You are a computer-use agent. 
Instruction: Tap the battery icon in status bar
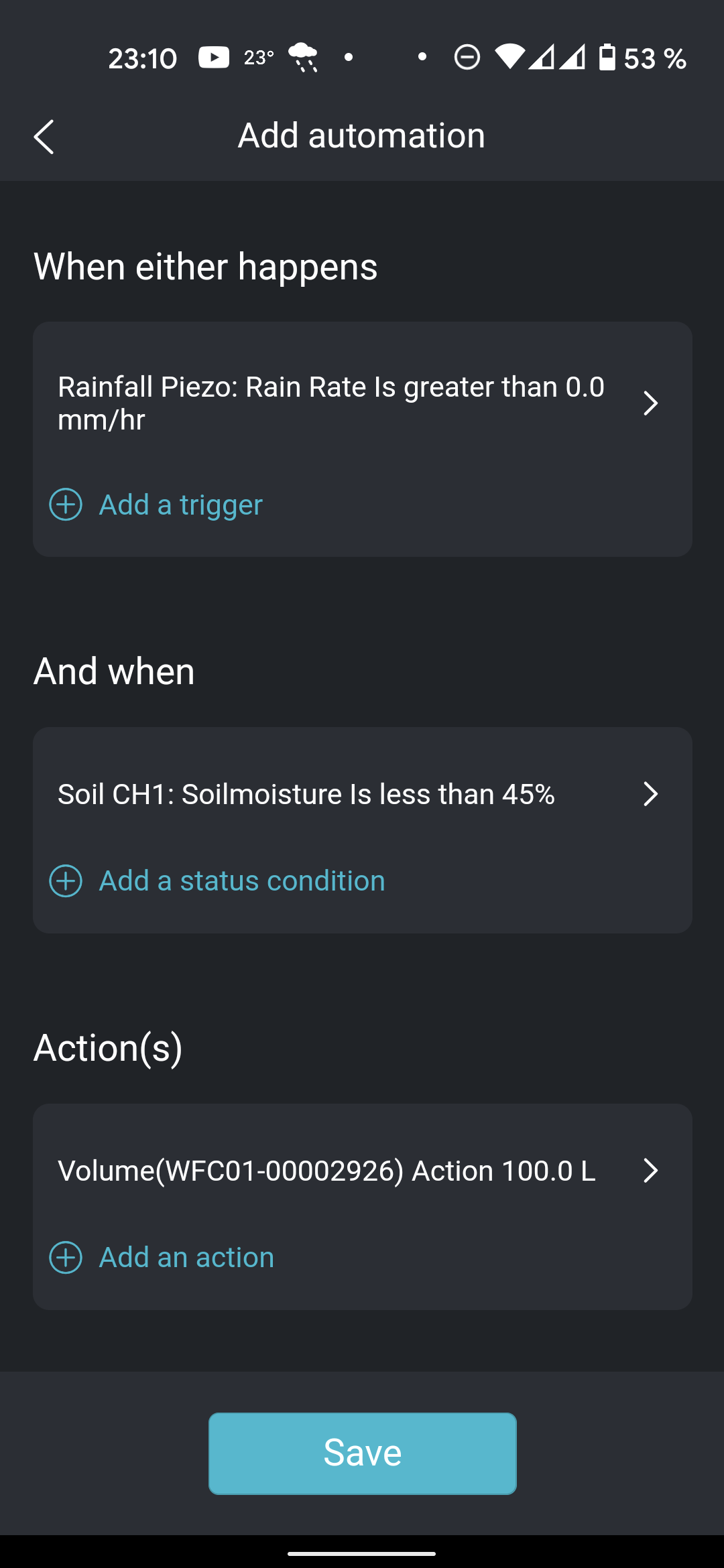click(x=607, y=58)
